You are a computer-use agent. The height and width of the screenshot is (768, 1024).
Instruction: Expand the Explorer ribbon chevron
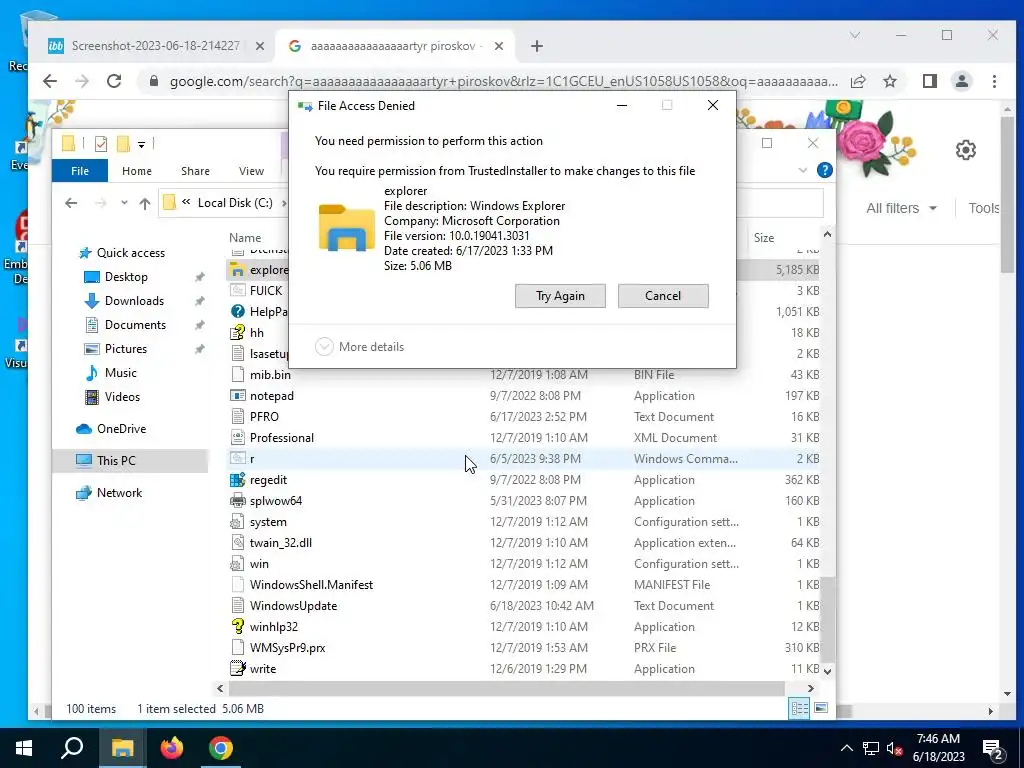pyautogui.click(x=803, y=170)
